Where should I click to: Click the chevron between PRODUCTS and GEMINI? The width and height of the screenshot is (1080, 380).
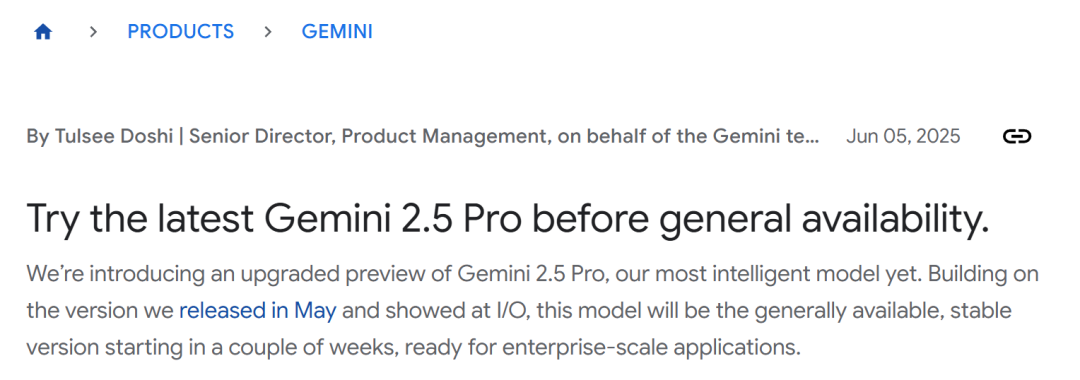point(268,32)
